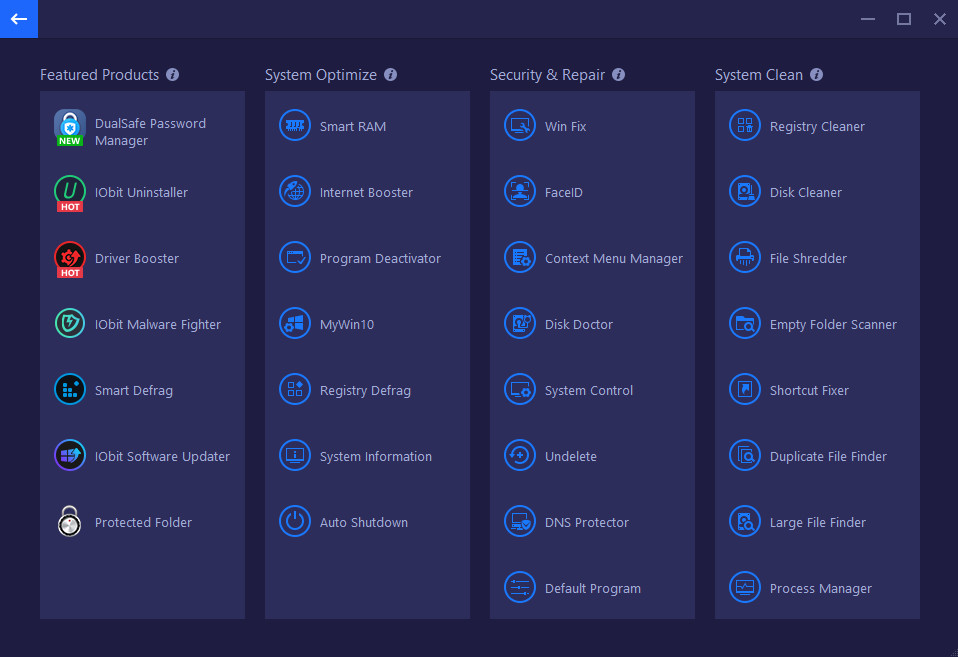Image resolution: width=958 pixels, height=657 pixels.
Task: Launch Internet Booster icon
Action: [294, 191]
